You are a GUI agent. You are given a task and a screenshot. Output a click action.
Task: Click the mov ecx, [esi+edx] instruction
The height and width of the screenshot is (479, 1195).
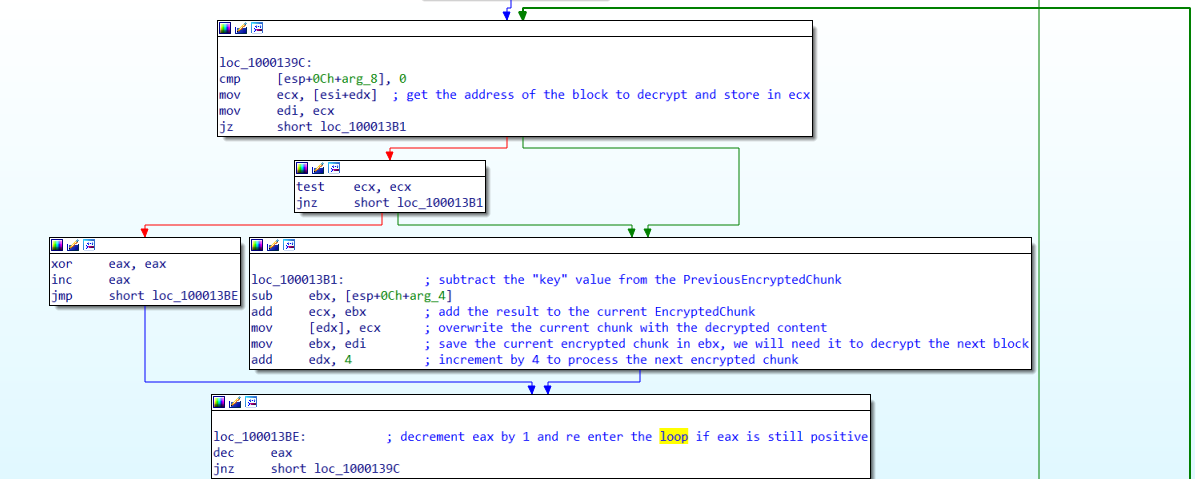(298, 95)
